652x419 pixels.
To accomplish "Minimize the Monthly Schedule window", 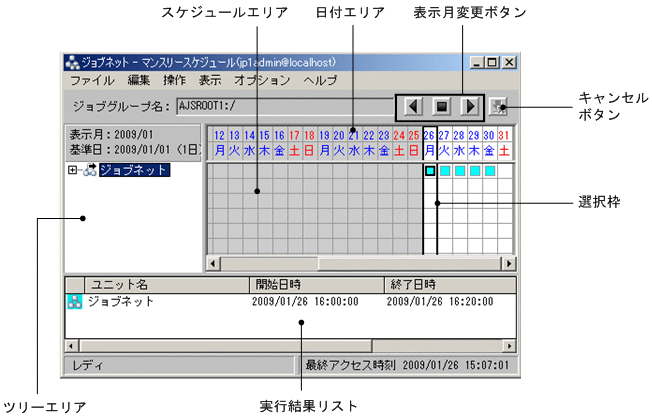I will tap(477, 63).
